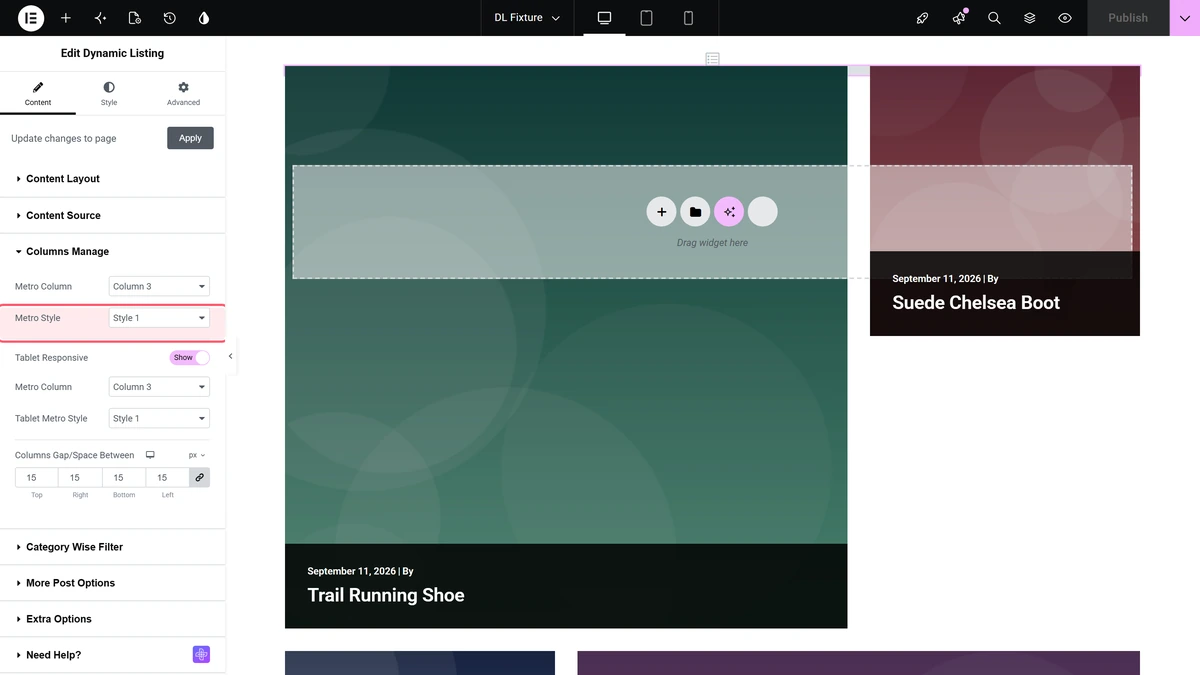Collapse the editor panel with side arrow
This screenshot has height=675, width=1200.
[x=231, y=356]
